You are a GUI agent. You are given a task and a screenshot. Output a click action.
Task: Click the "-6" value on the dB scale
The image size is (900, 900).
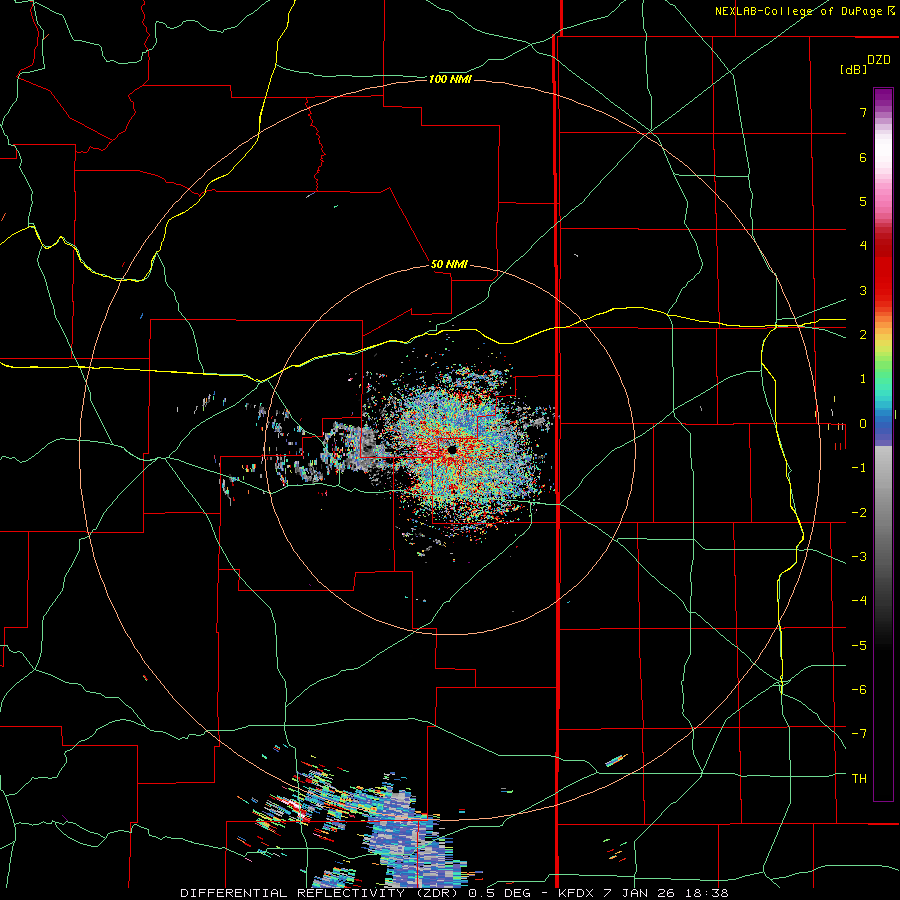pyautogui.click(x=859, y=690)
